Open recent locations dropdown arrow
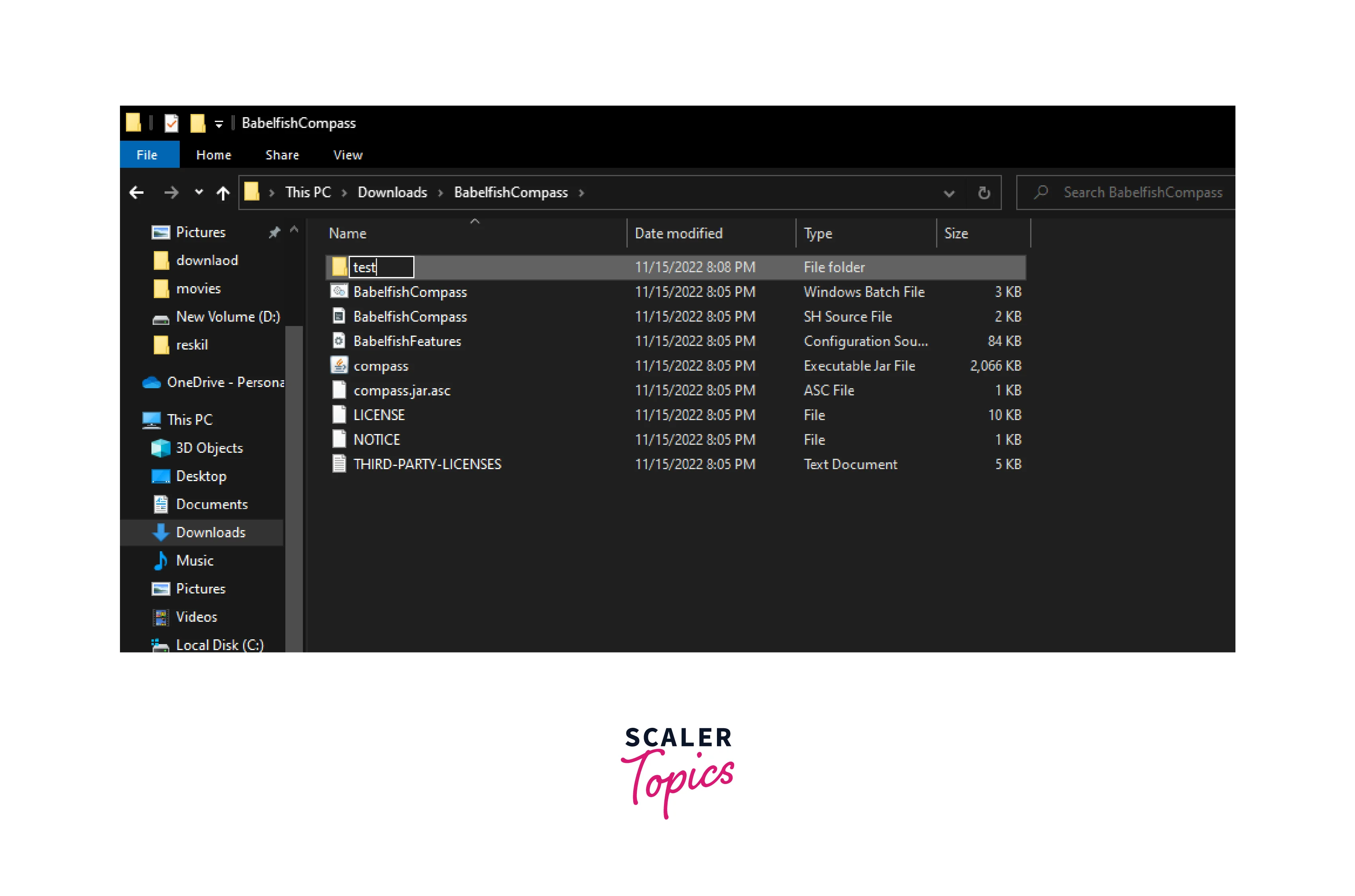Image resolution: width=1355 pixels, height=896 pixels. coord(198,192)
